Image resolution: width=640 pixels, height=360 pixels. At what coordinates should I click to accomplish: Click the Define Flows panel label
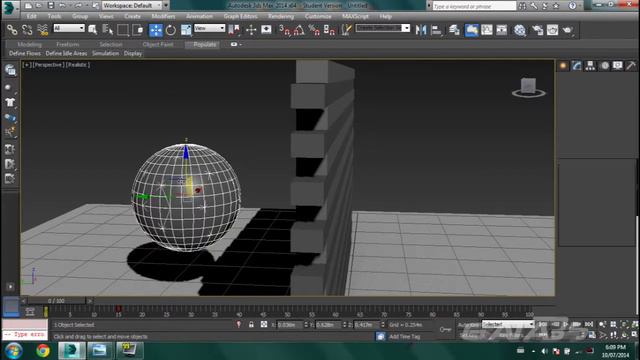[25, 53]
